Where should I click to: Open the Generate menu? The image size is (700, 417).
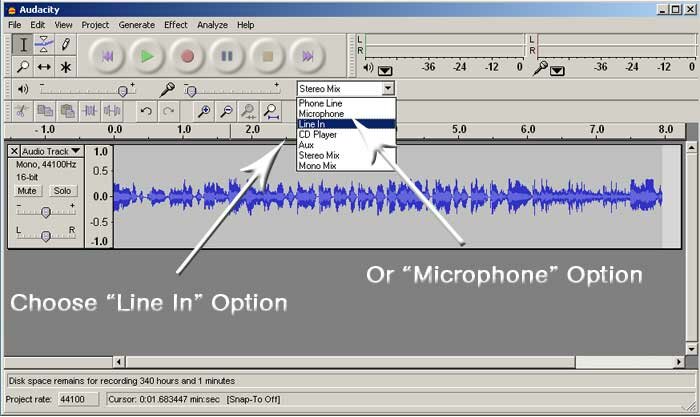[x=137, y=25]
